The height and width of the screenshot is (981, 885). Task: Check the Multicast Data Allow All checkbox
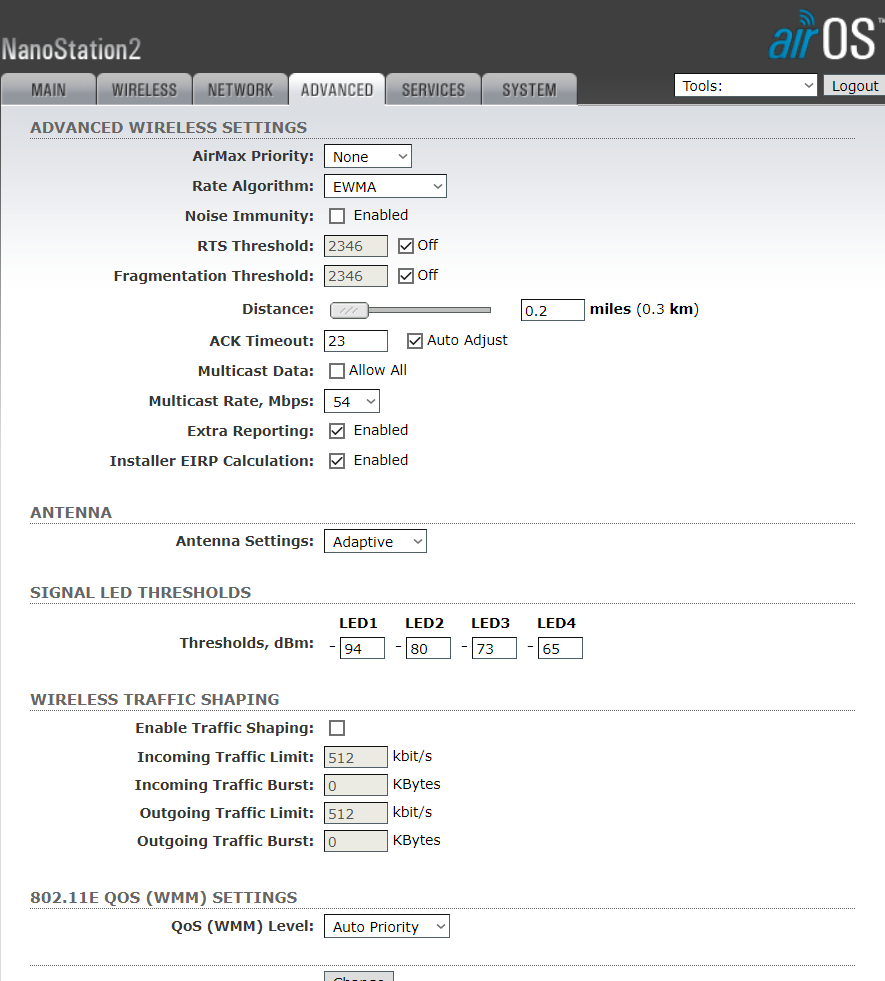coord(337,371)
